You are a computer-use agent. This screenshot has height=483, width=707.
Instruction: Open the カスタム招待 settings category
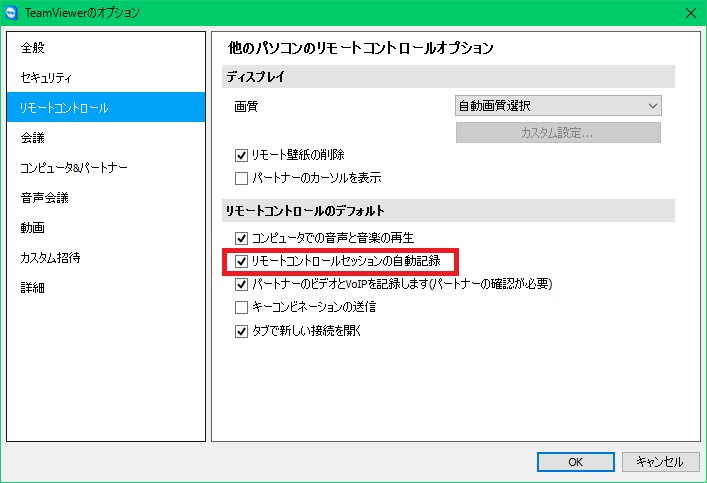tap(106, 258)
